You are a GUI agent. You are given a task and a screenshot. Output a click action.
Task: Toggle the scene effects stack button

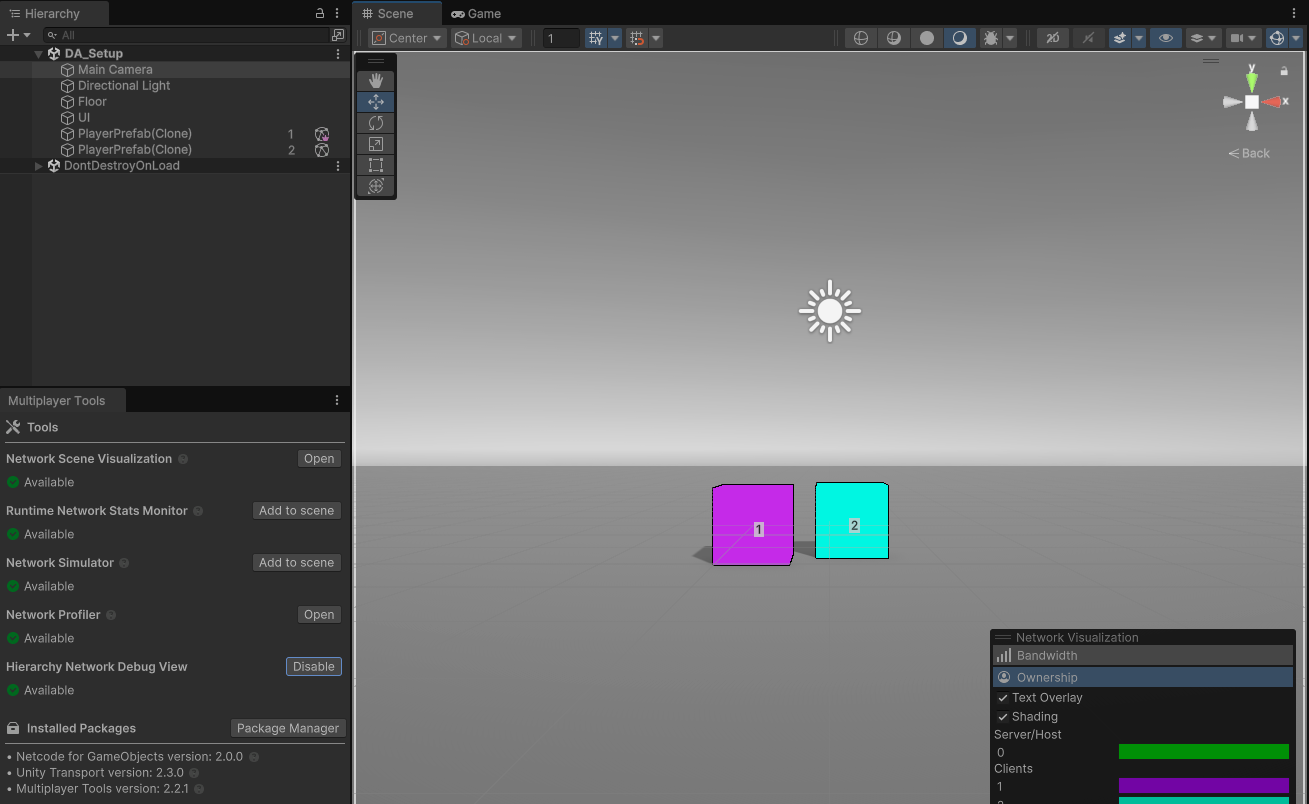[x=1120, y=38]
